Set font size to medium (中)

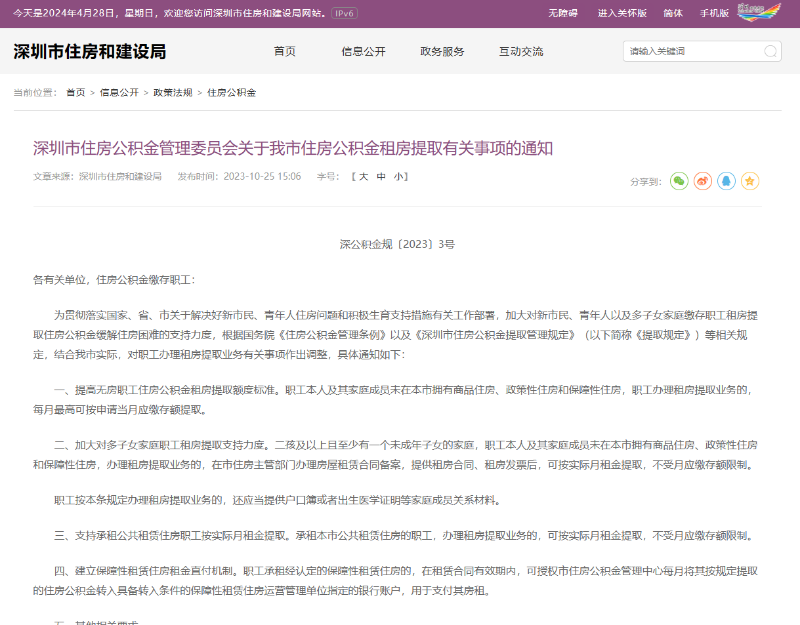pyautogui.click(x=381, y=176)
